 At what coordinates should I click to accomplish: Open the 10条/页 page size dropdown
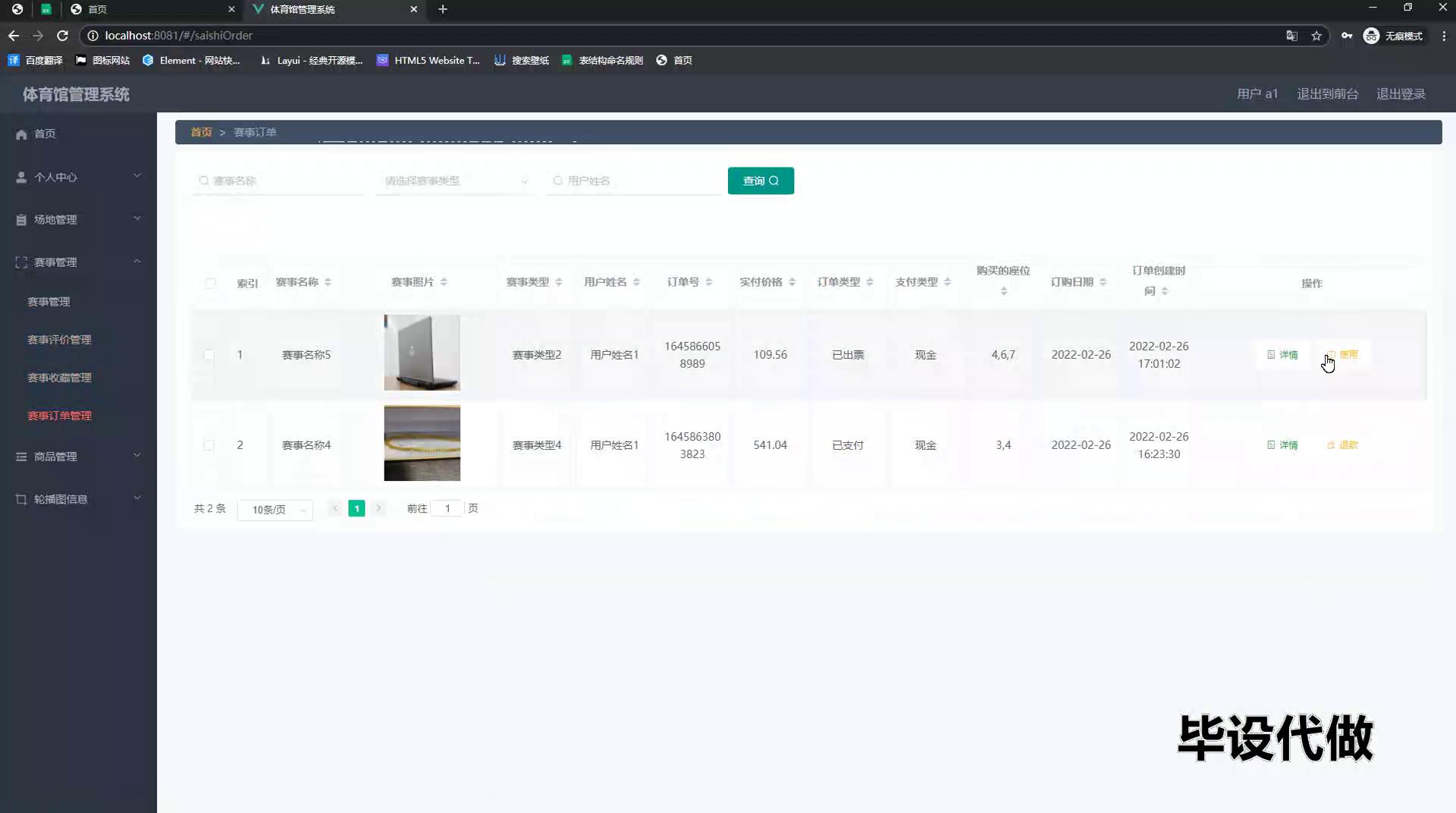(x=275, y=510)
